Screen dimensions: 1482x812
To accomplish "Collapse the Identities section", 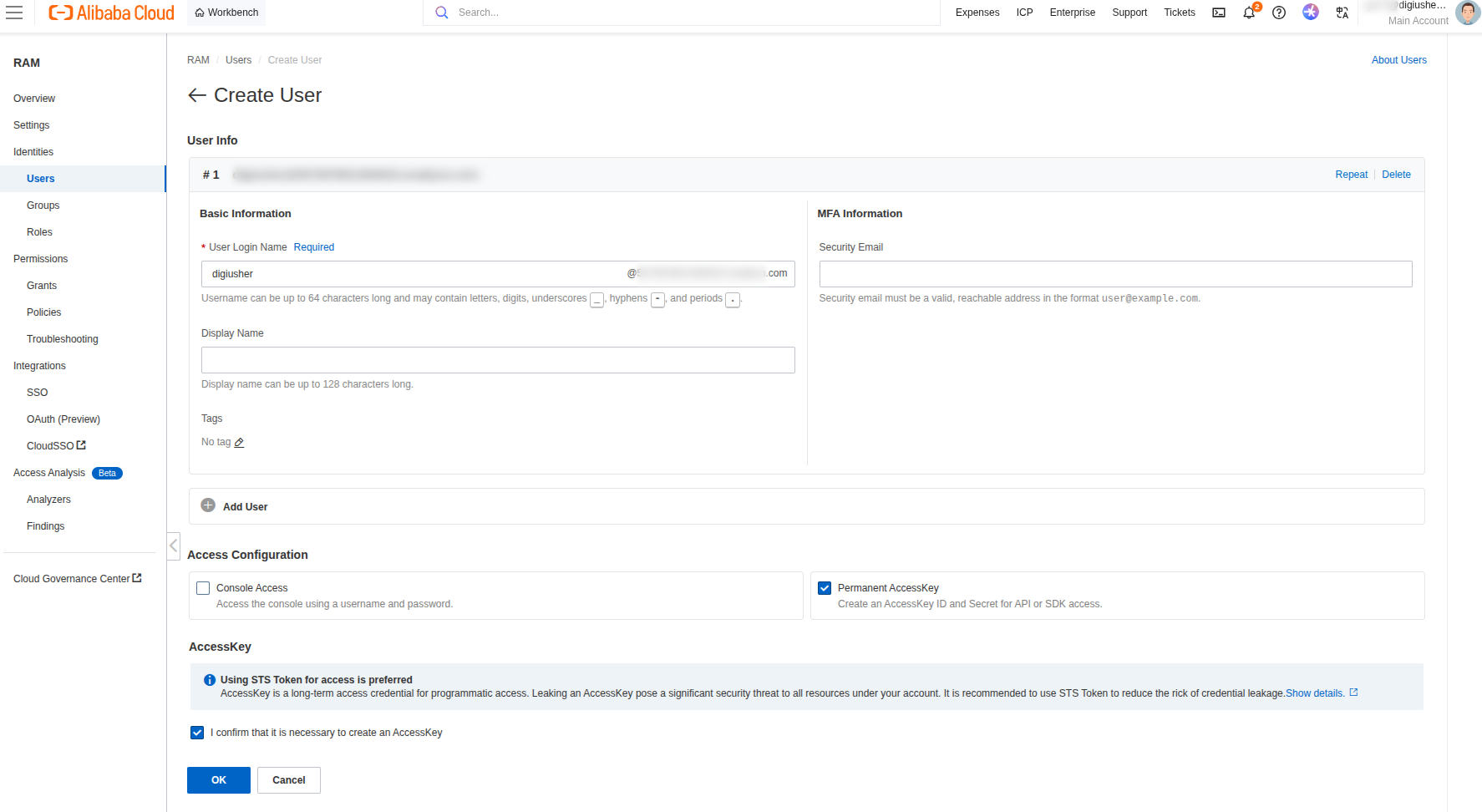I will [33, 152].
